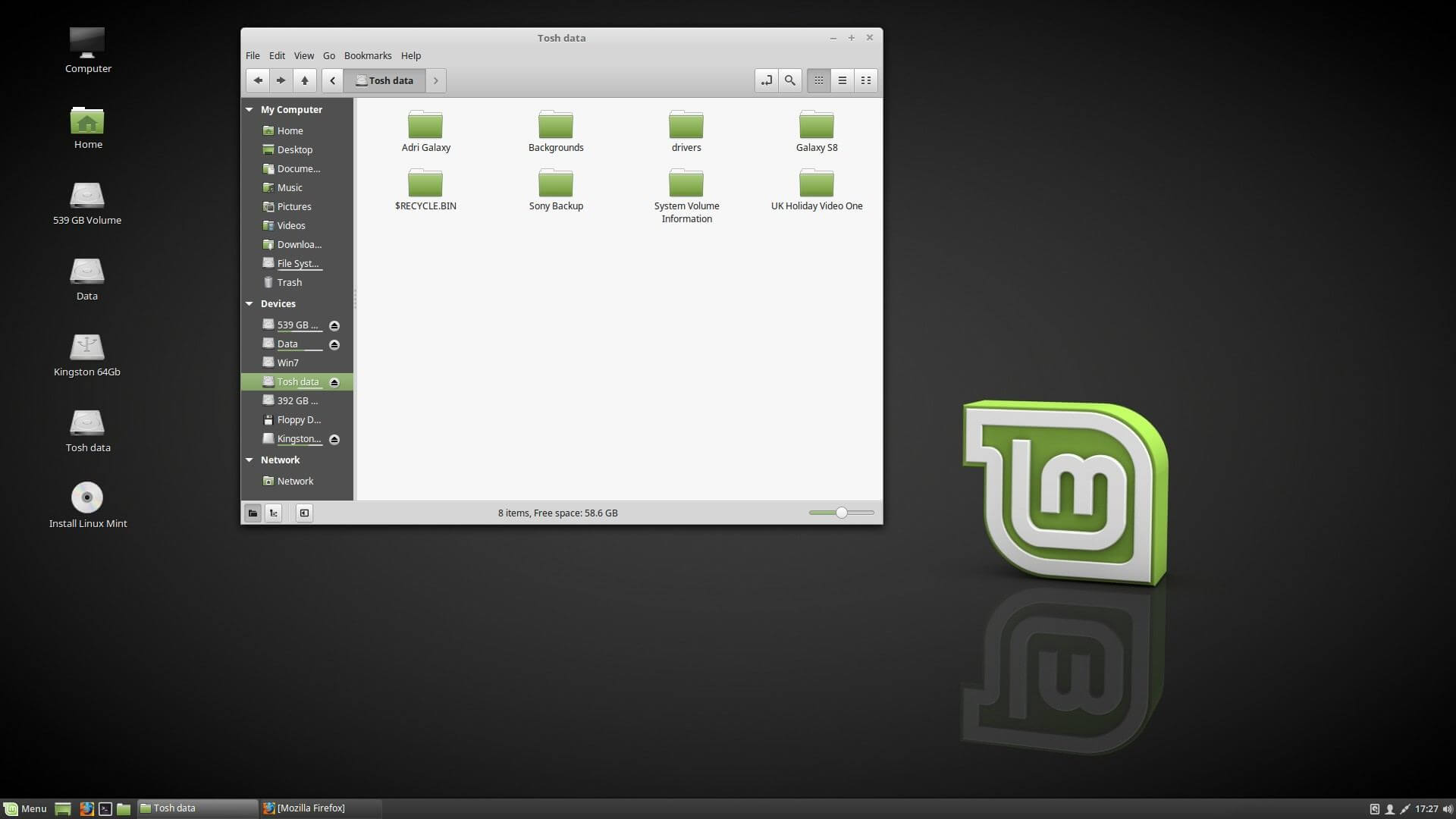
Task: Click the path bar right chevron
Action: point(436,80)
